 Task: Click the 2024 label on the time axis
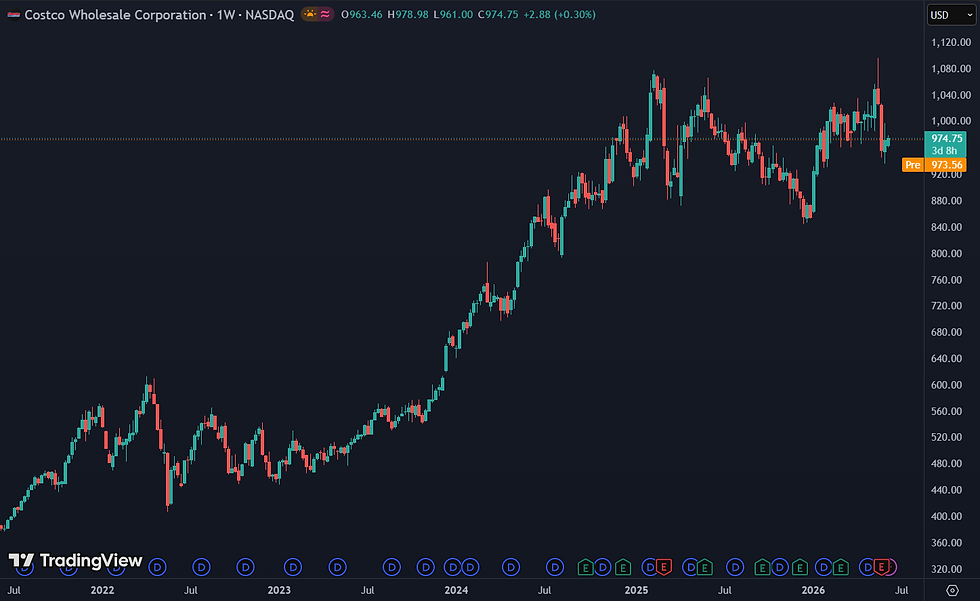pyautogui.click(x=456, y=590)
